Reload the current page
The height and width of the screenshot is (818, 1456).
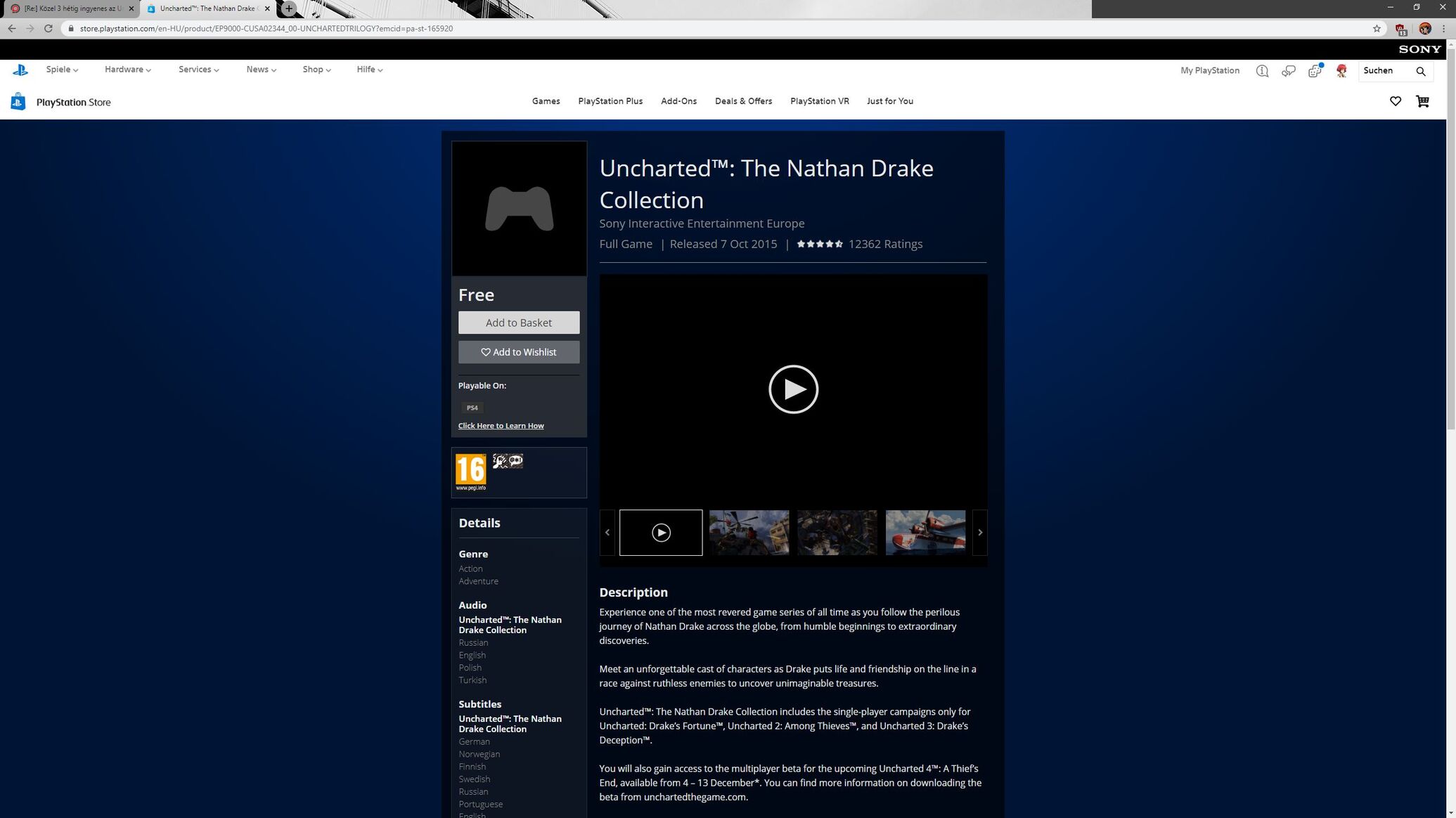pyautogui.click(x=48, y=28)
